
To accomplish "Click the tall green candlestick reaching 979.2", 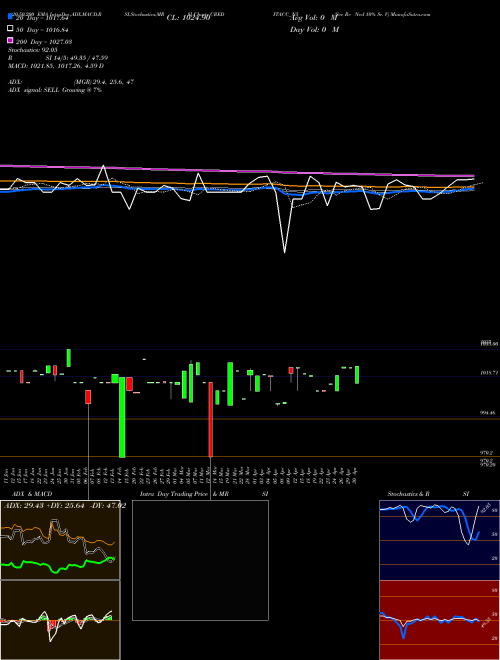I will pos(122,417).
